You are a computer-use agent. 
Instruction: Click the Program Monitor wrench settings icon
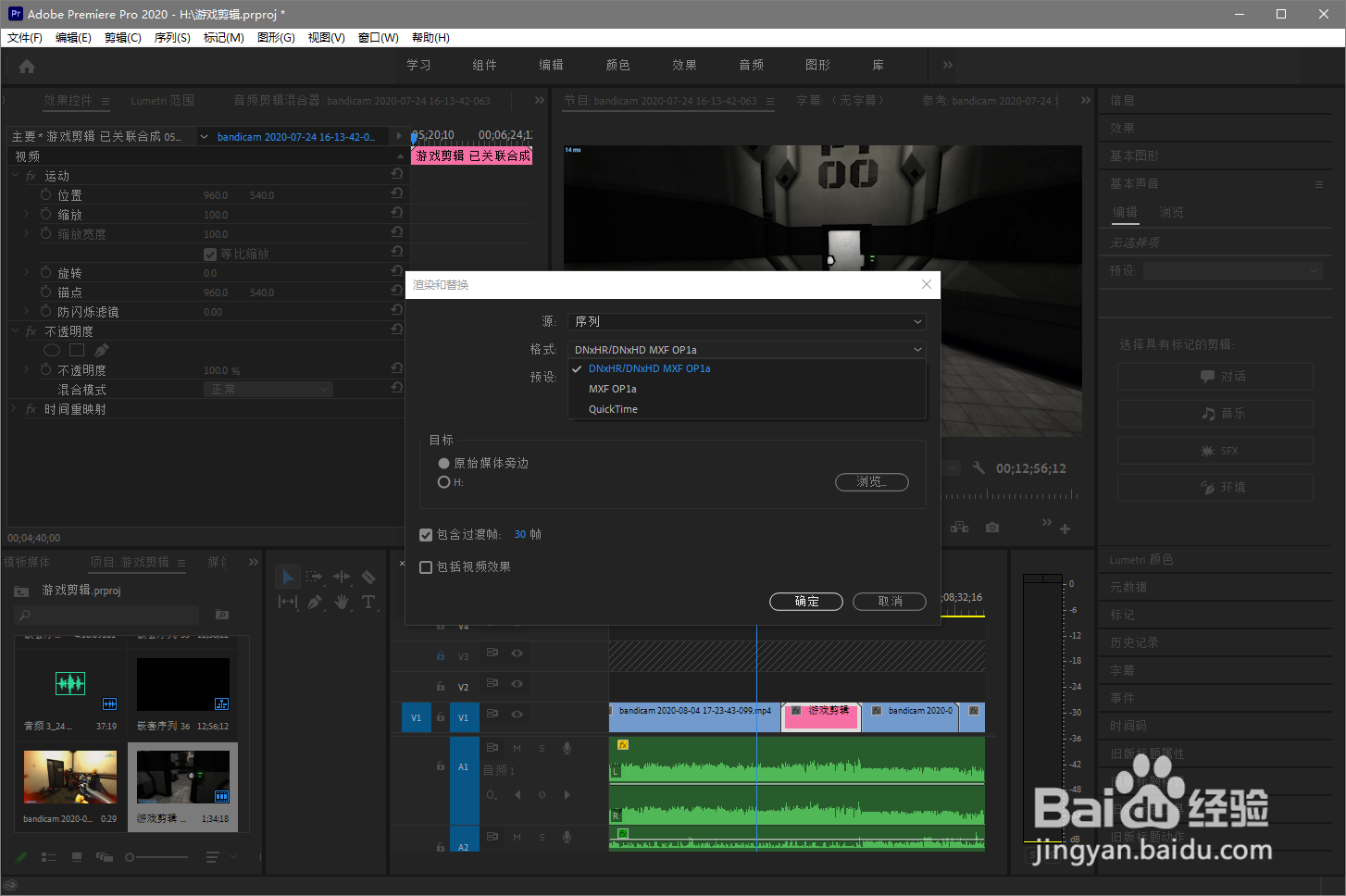[978, 468]
